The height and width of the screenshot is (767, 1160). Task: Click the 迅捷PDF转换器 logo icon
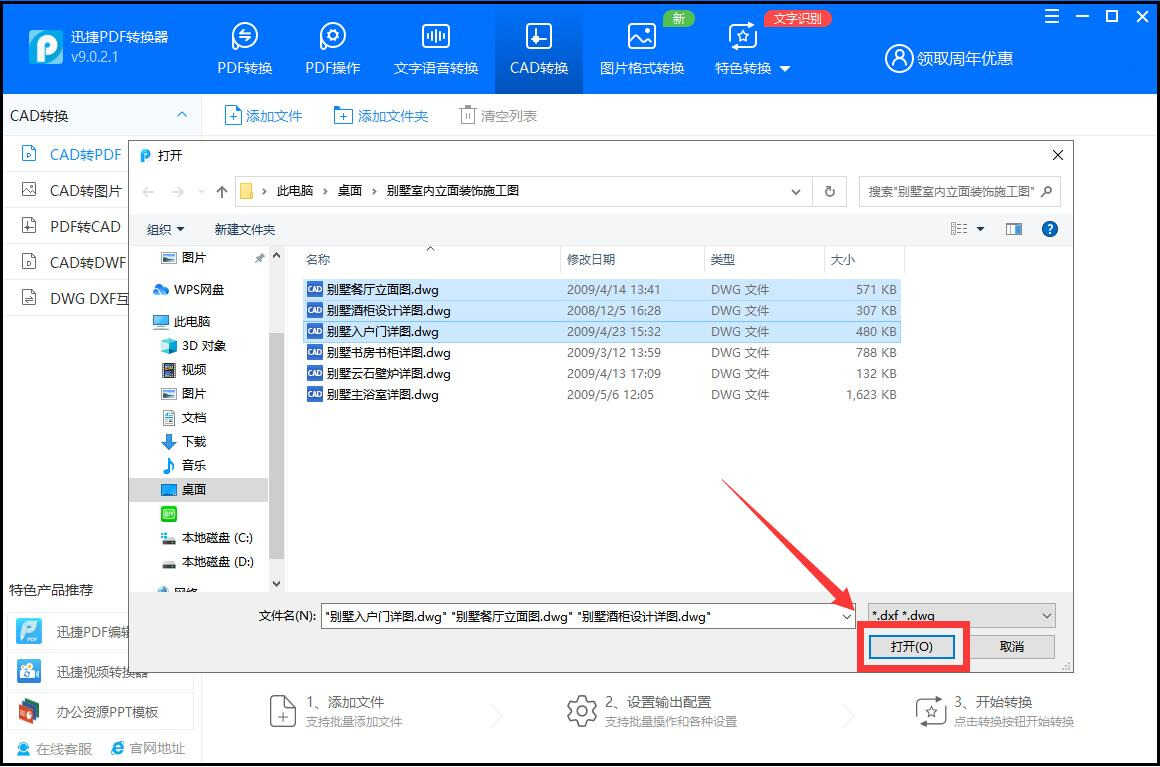tap(46, 47)
